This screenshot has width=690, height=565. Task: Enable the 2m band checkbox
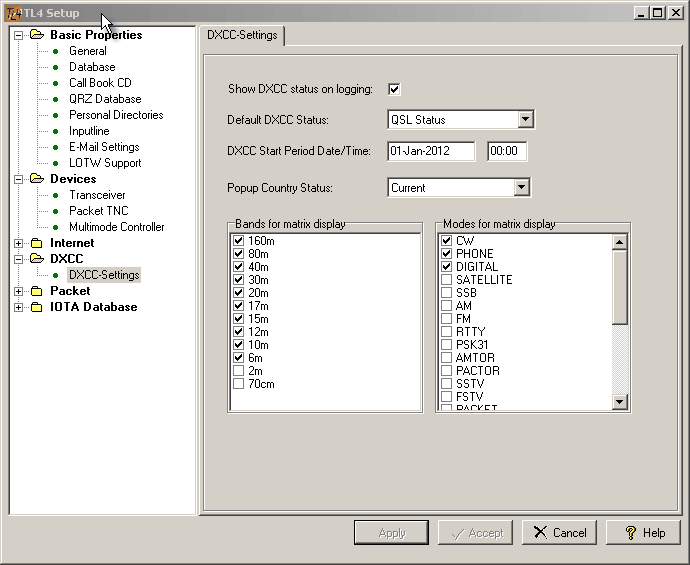[239, 371]
